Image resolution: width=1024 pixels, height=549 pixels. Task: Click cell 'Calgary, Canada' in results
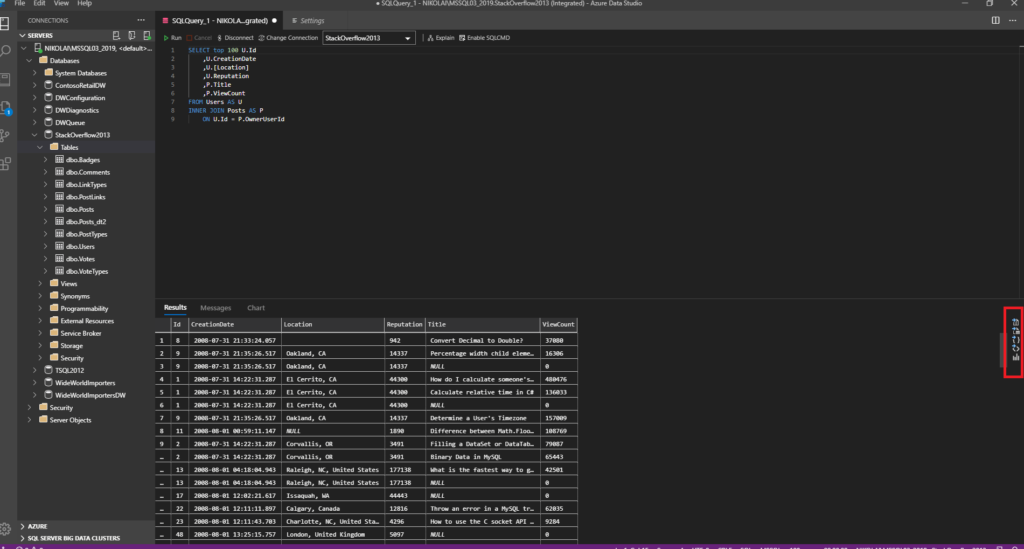(x=332, y=509)
